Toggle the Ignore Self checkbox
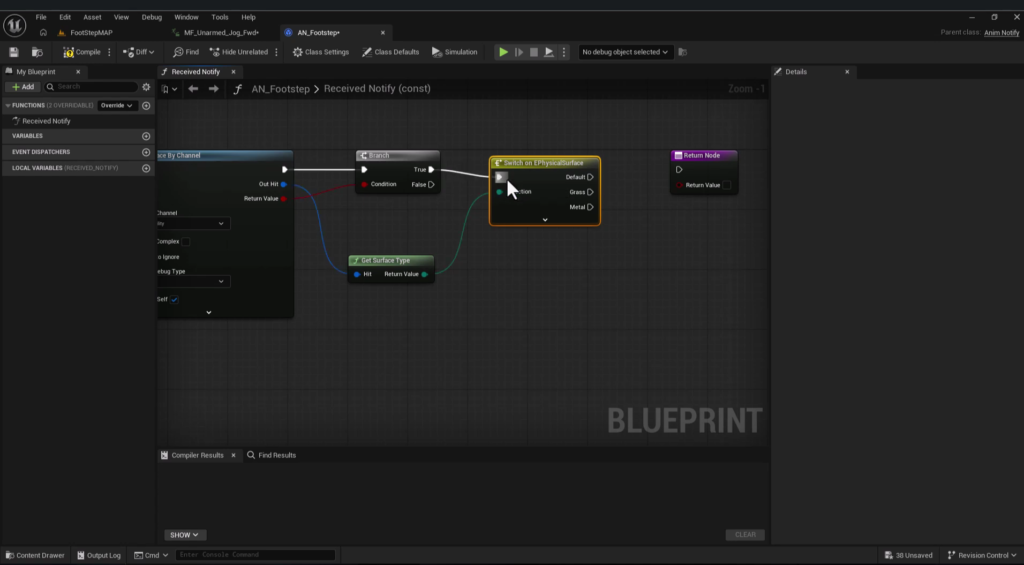1024x565 pixels. (174, 300)
